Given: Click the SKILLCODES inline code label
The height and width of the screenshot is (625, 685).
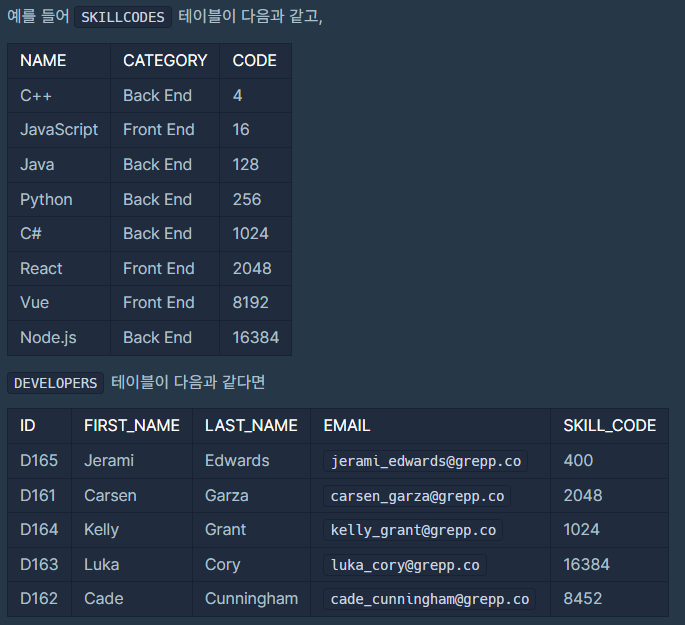Looking at the screenshot, I should click(123, 17).
